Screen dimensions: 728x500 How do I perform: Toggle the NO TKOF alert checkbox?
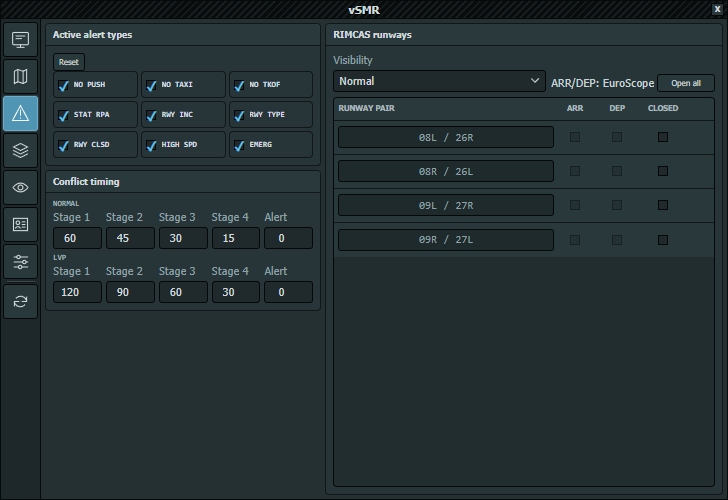click(239, 85)
